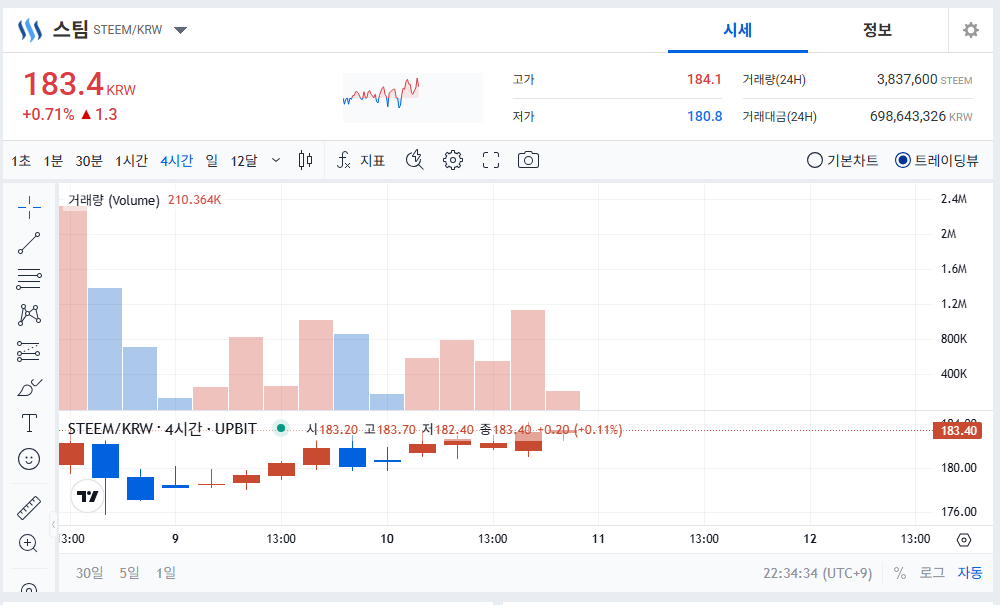Select the XABCD pattern tool
1000x605 pixels.
click(x=29, y=314)
